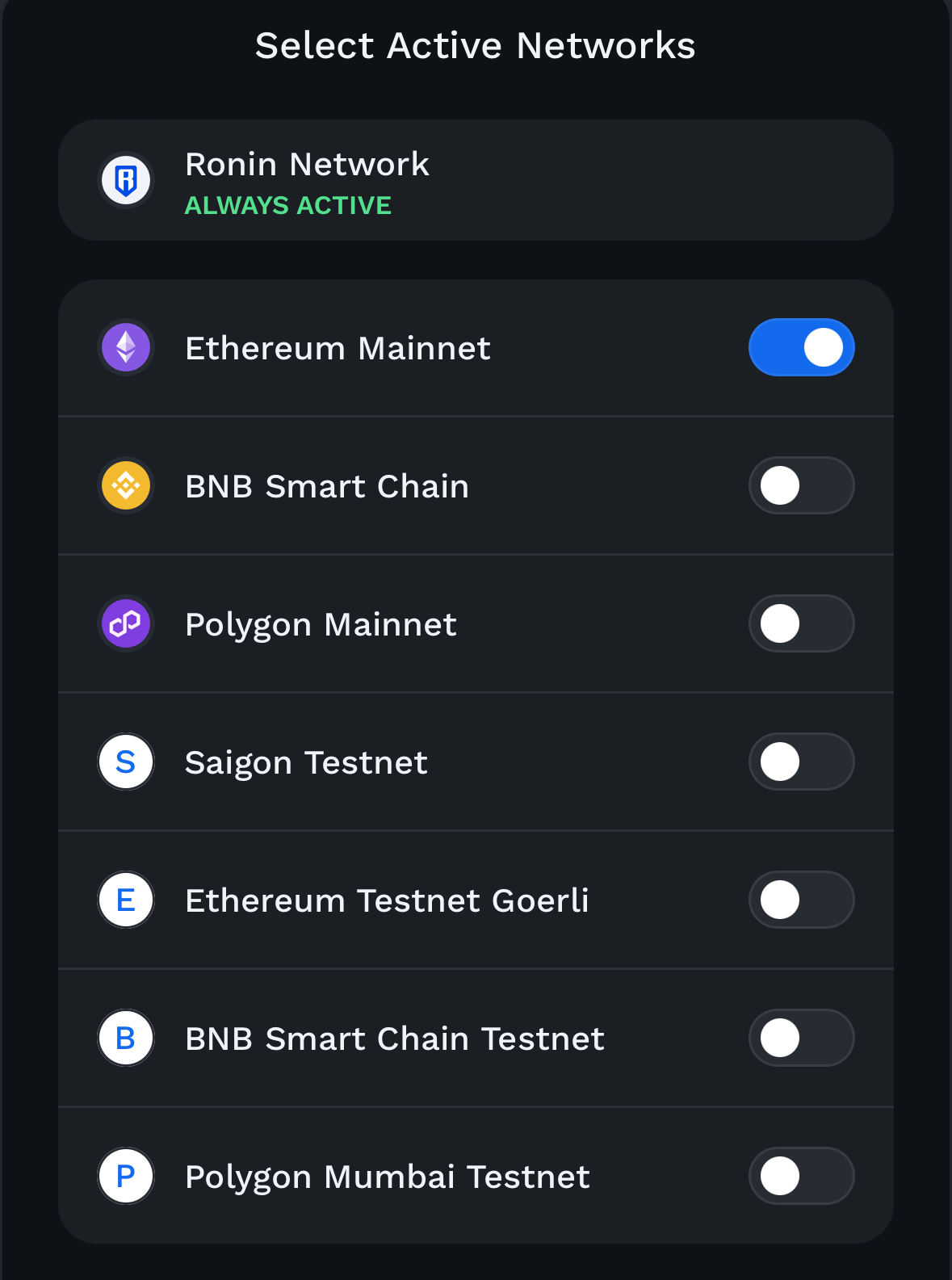
Task: Disable the Ethereum Mainnet toggle
Action: tap(802, 348)
